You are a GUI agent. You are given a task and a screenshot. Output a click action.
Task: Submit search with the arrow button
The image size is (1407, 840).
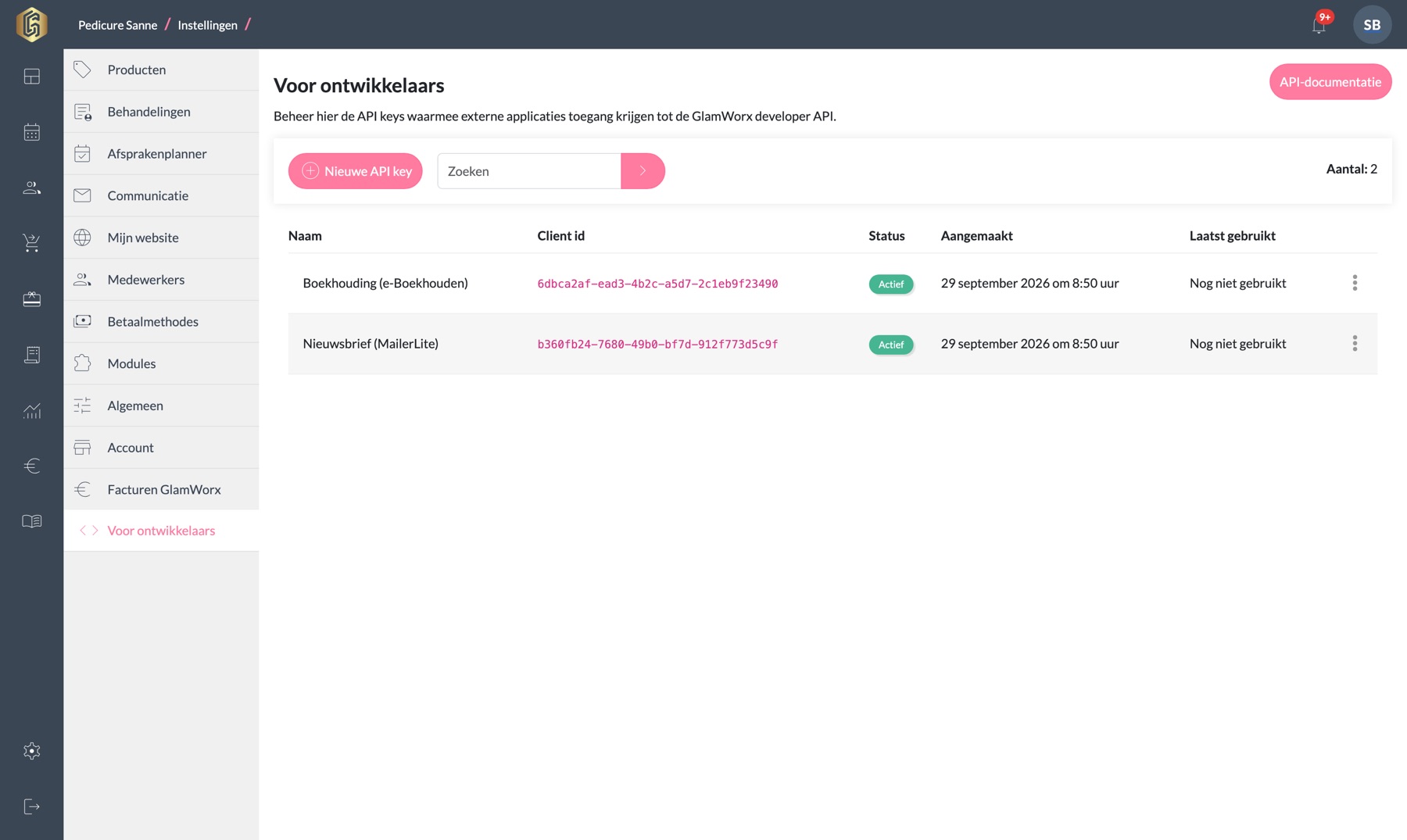(x=643, y=171)
